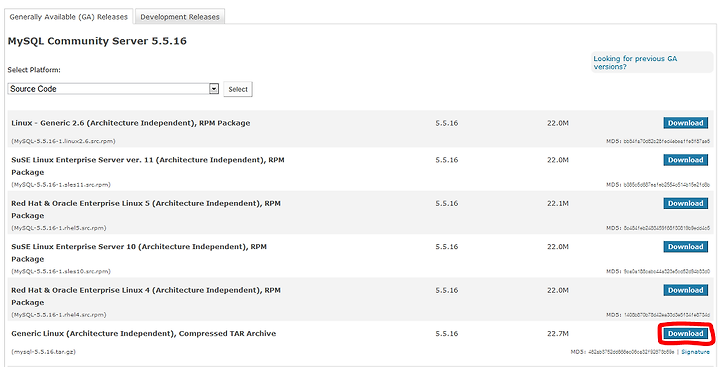This screenshot has width=720, height=367.
Task: Open the Signature link for the tar.gz
Action: click(695, 352)
